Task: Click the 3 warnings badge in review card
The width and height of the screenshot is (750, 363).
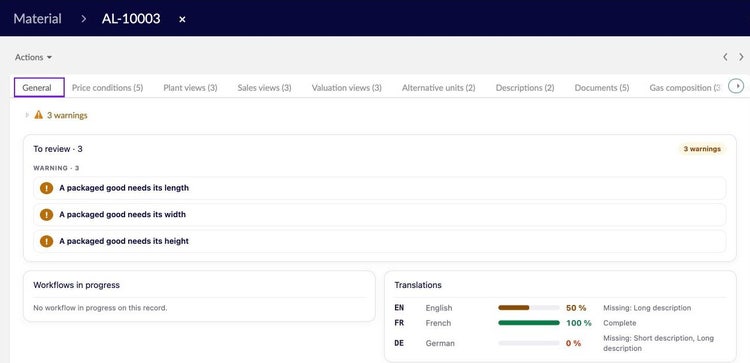Action: pyautogui.click(x=702, y=149)
